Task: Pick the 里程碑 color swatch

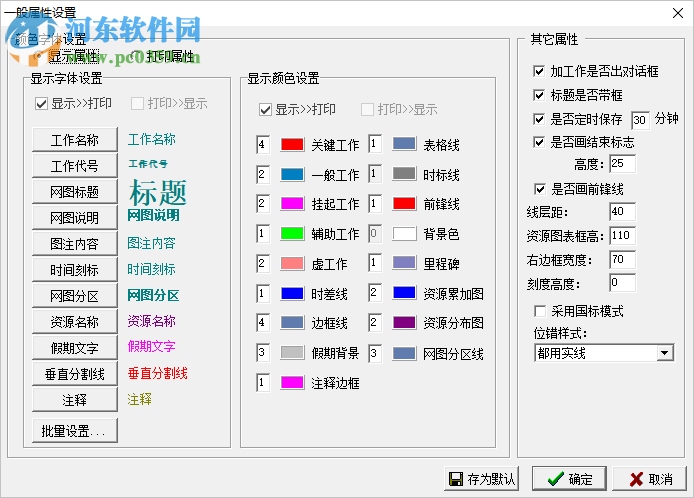Action: [x=404, y=263]
